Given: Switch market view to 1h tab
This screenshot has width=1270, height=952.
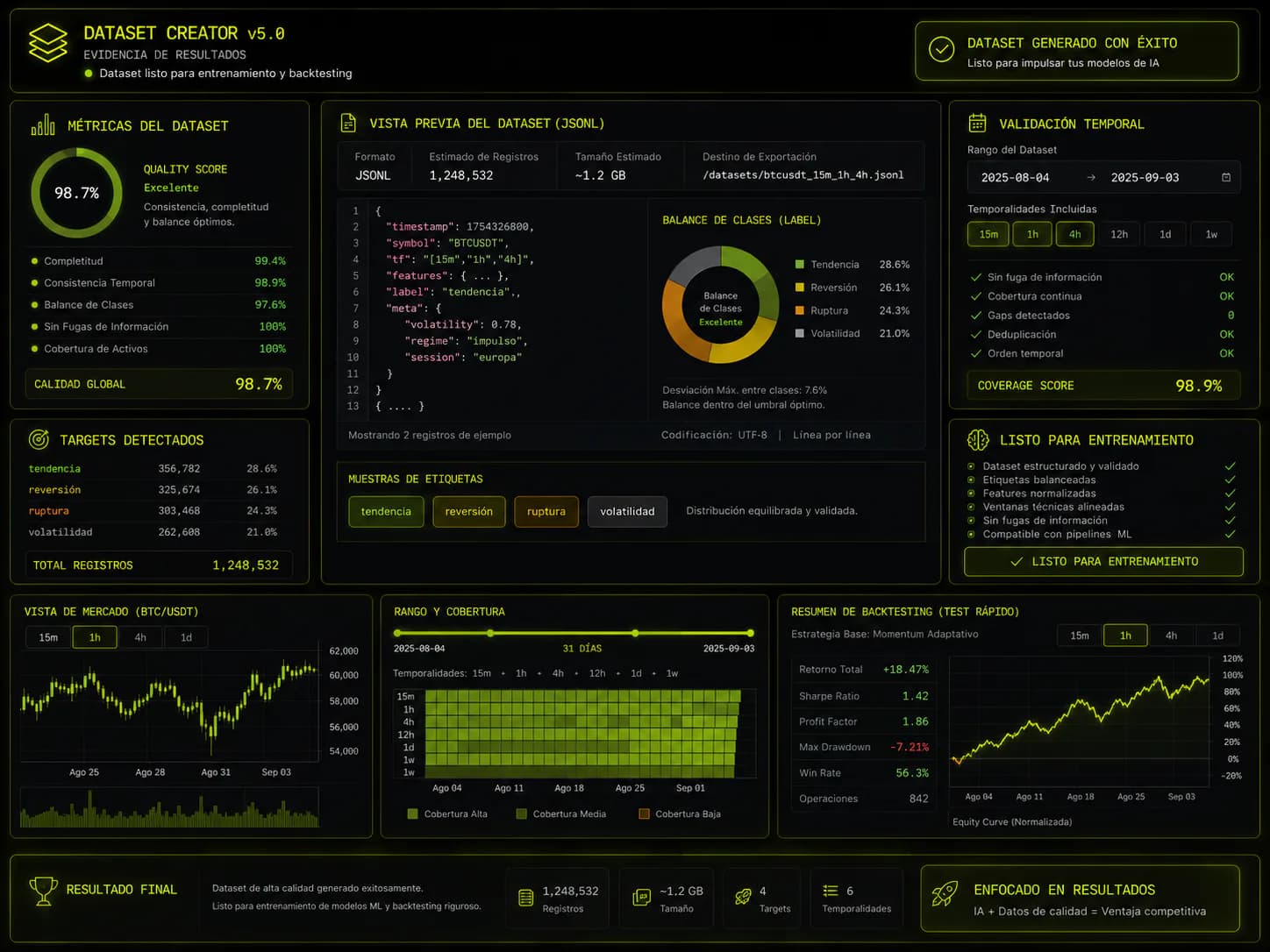Looking at the screenshot, I should pos(95,637).
